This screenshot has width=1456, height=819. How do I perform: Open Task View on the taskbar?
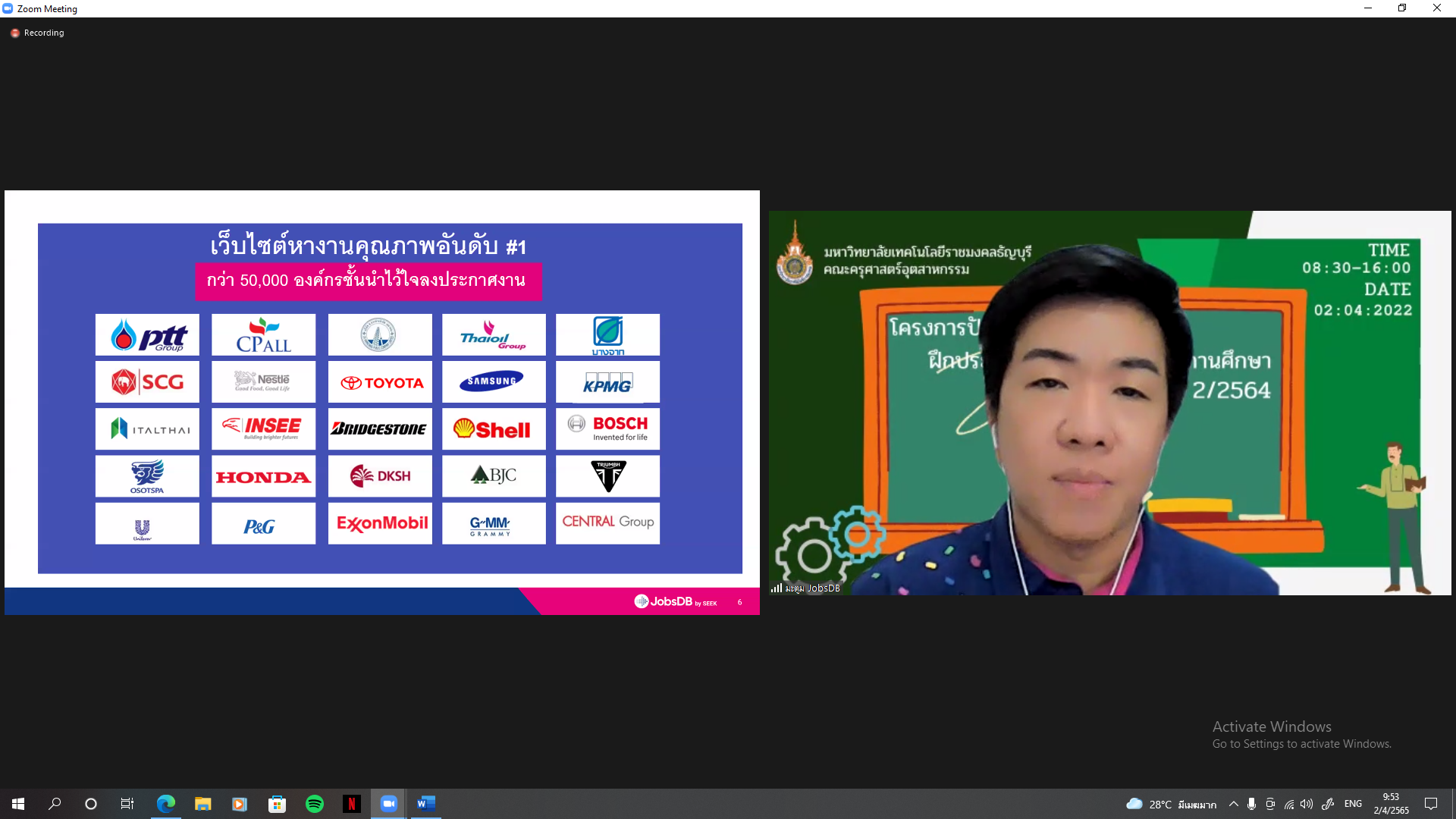pos(127,804)
